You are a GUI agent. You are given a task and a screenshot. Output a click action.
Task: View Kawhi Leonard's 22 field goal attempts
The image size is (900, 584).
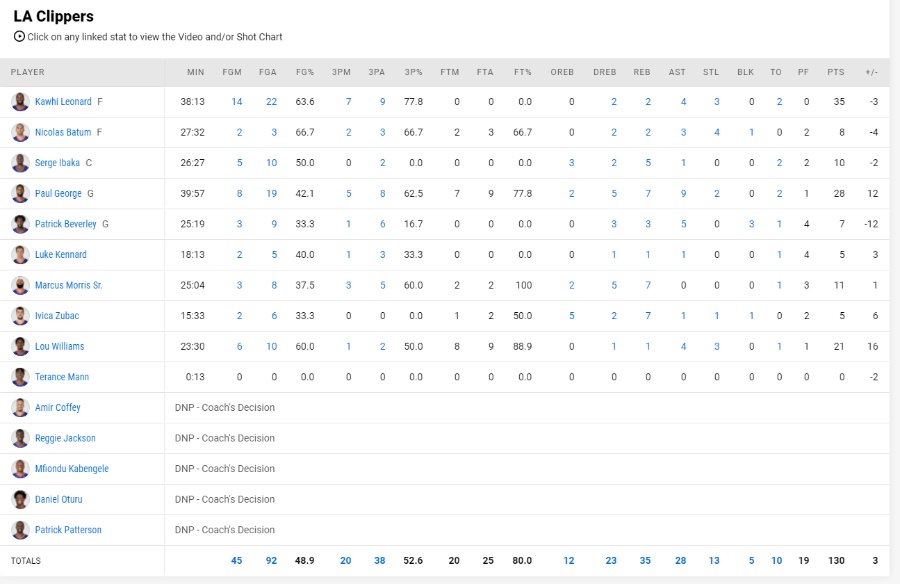click(271, 102)
